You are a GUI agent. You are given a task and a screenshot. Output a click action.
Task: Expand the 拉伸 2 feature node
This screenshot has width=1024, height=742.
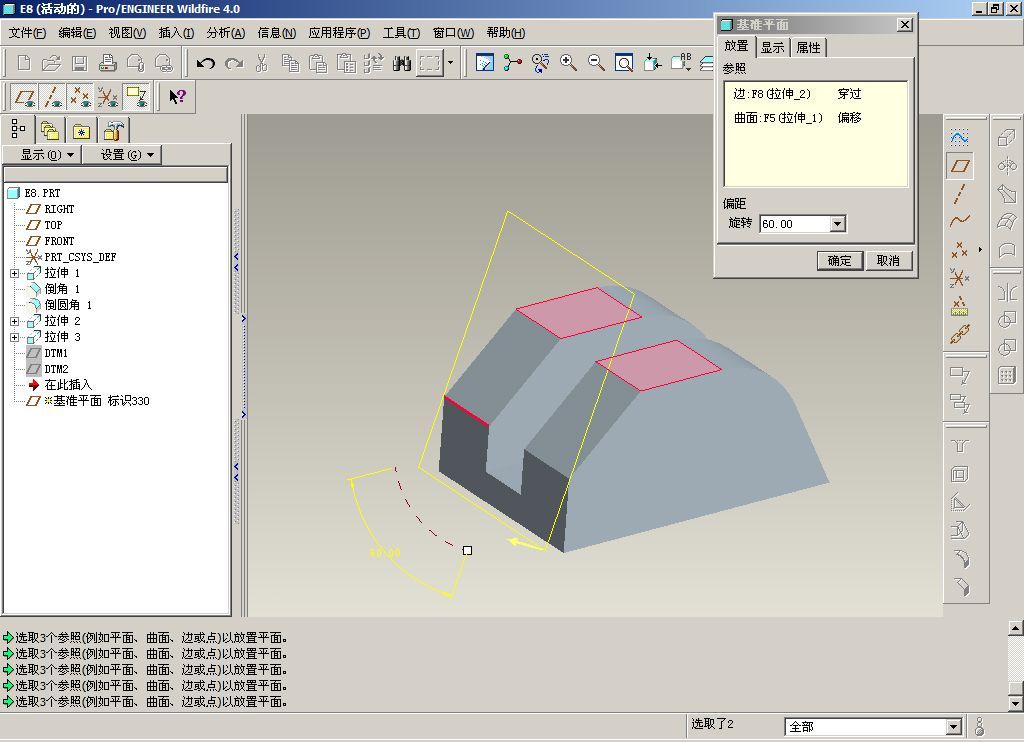14,321
